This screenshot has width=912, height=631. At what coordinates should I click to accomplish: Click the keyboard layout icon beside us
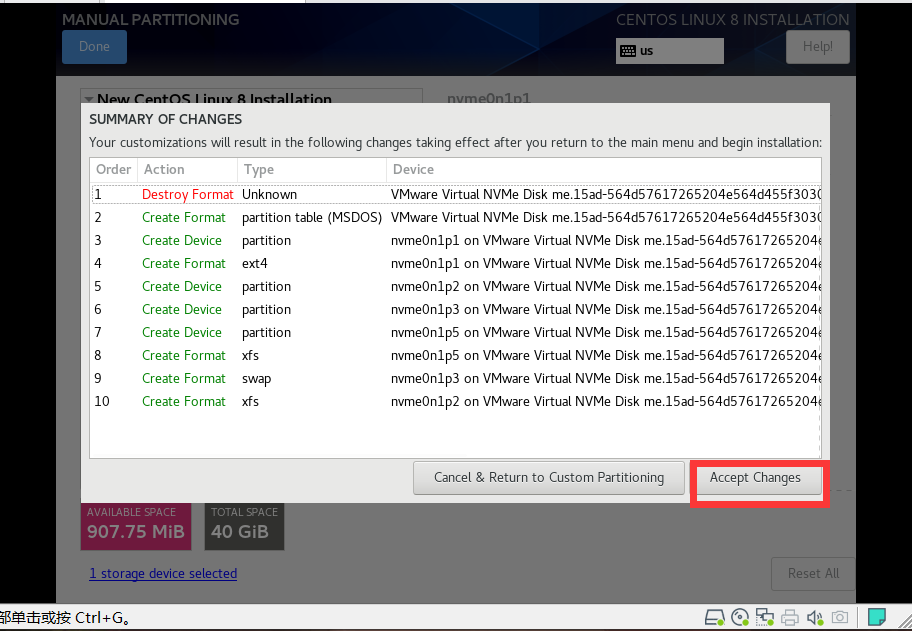(x=628, y=51)
